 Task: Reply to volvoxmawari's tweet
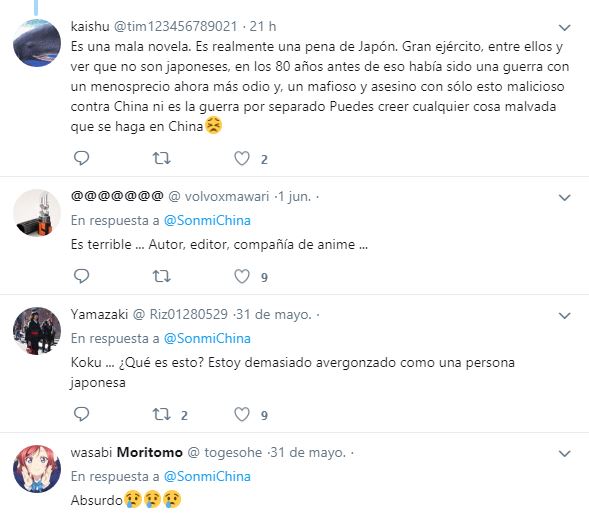81,276
